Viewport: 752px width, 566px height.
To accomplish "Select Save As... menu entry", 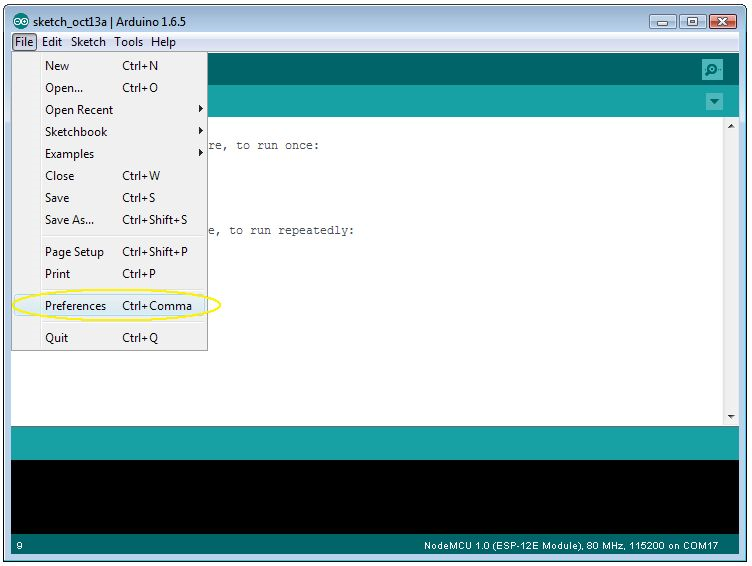I will coord(110,220).
